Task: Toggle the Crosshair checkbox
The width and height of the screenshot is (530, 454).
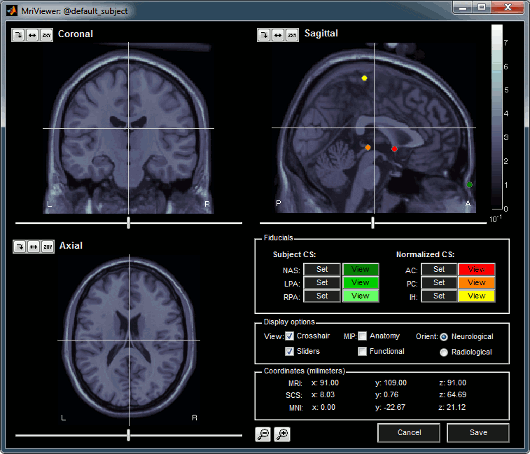Action: 289,336
